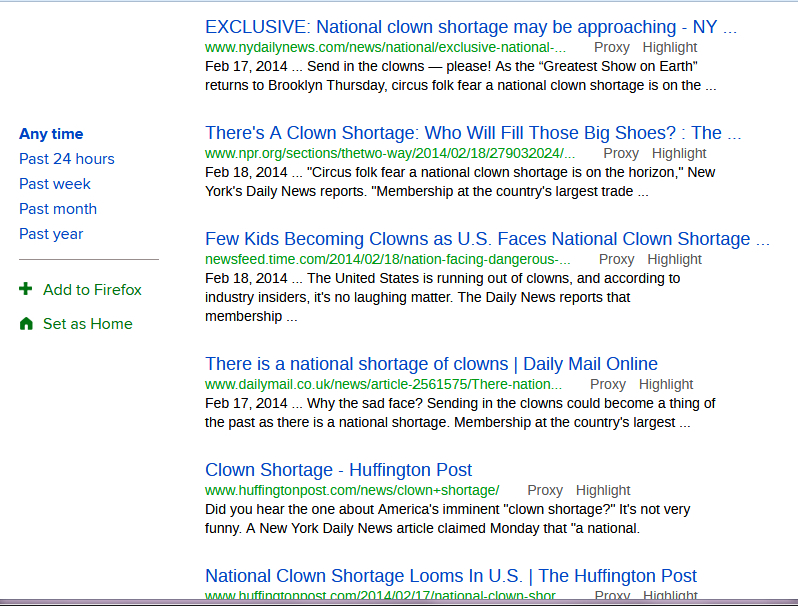Open the dailymail.co.uk green URL
This screenshot has width=798, height=606.
pos(383,384)
